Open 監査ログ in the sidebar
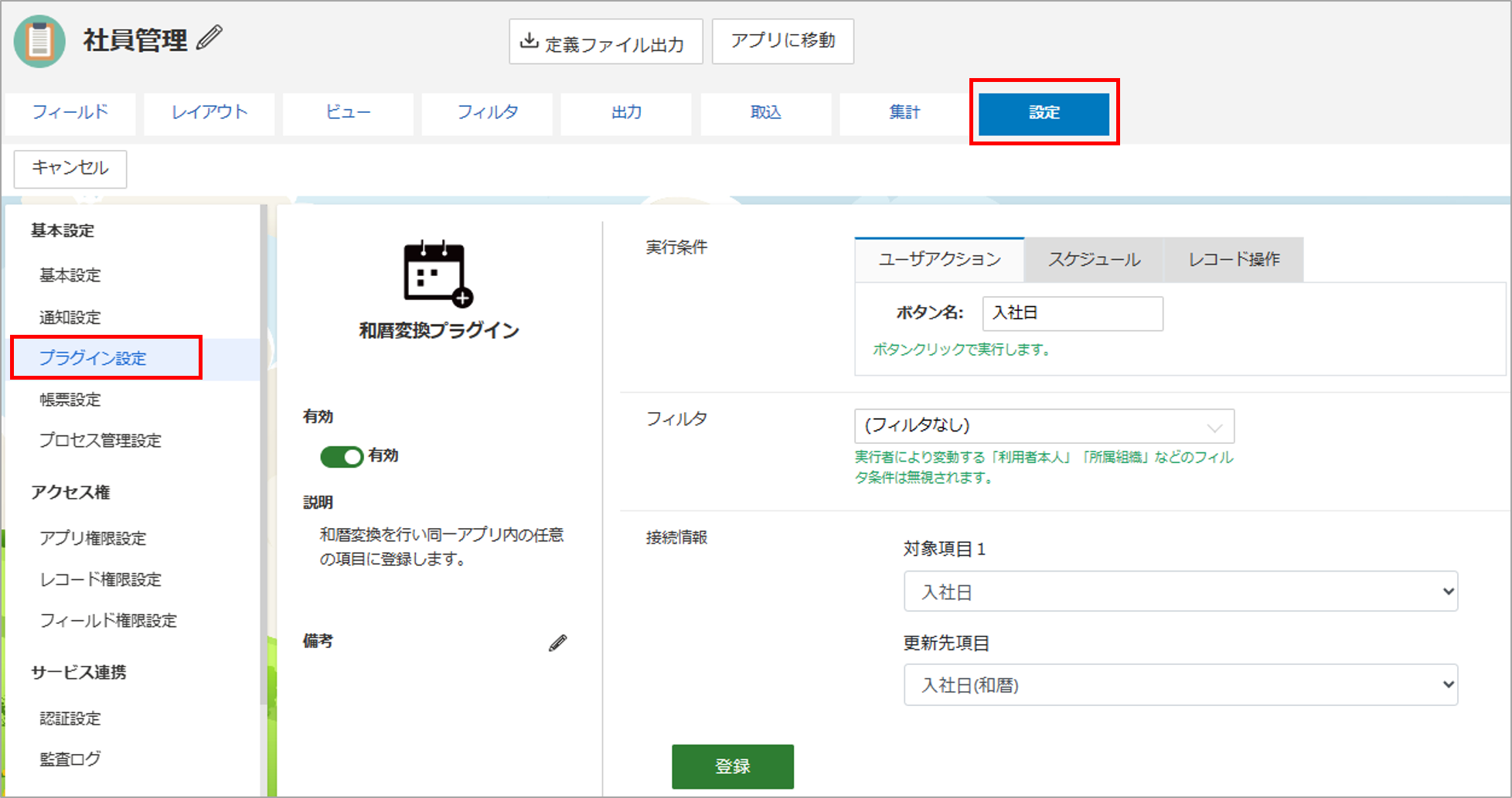 coord(70,759)
